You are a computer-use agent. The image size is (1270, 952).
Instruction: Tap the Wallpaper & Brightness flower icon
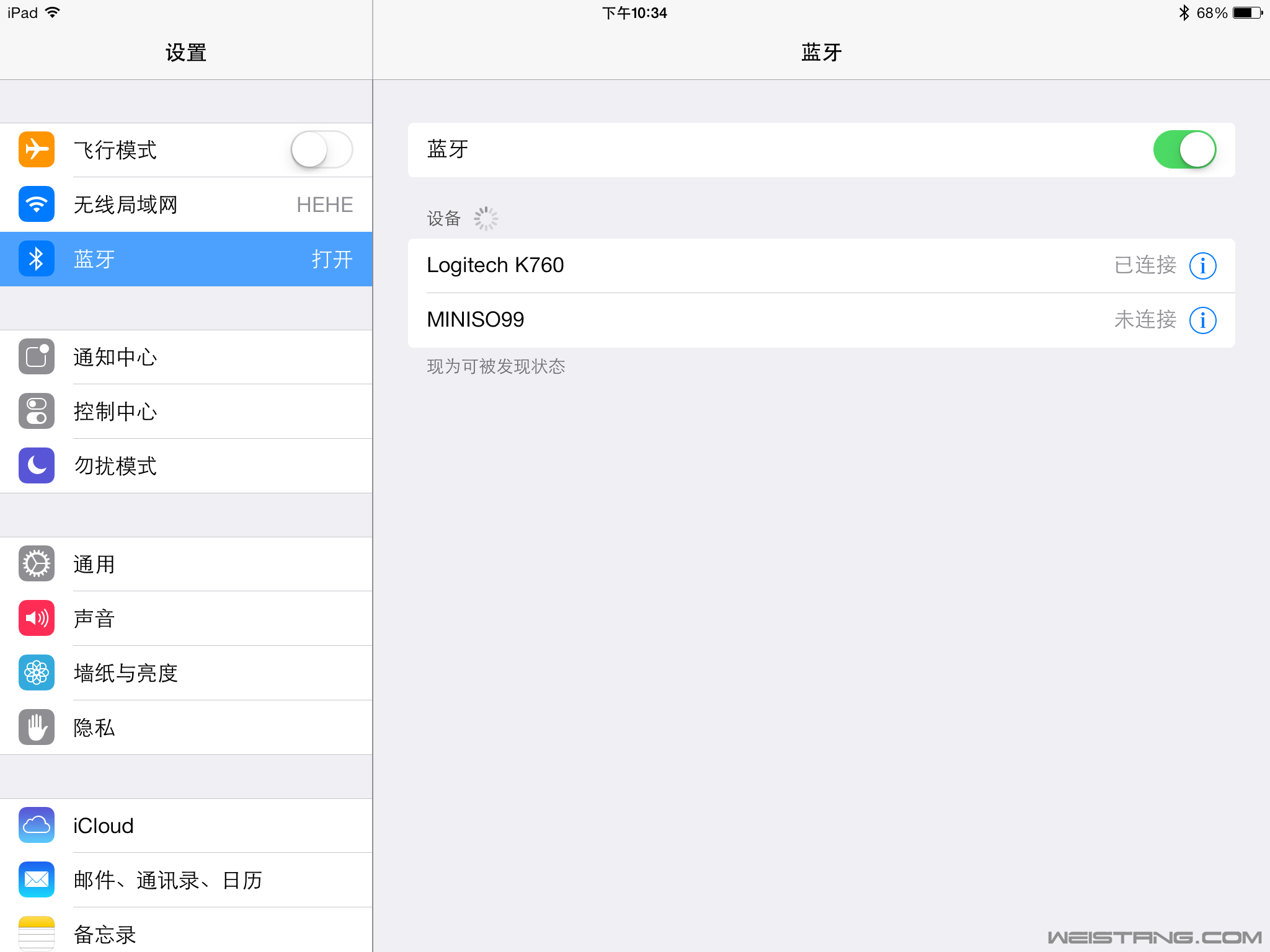[x=37, y=672]
